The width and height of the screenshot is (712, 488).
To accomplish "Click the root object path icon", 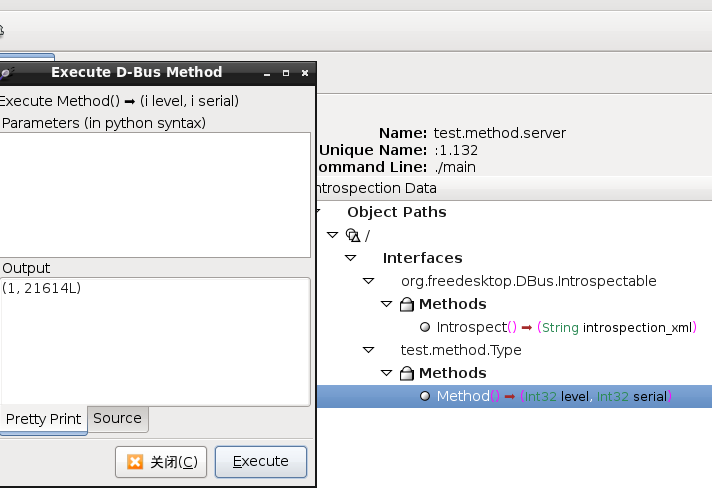I will click(x=353, y=235).
